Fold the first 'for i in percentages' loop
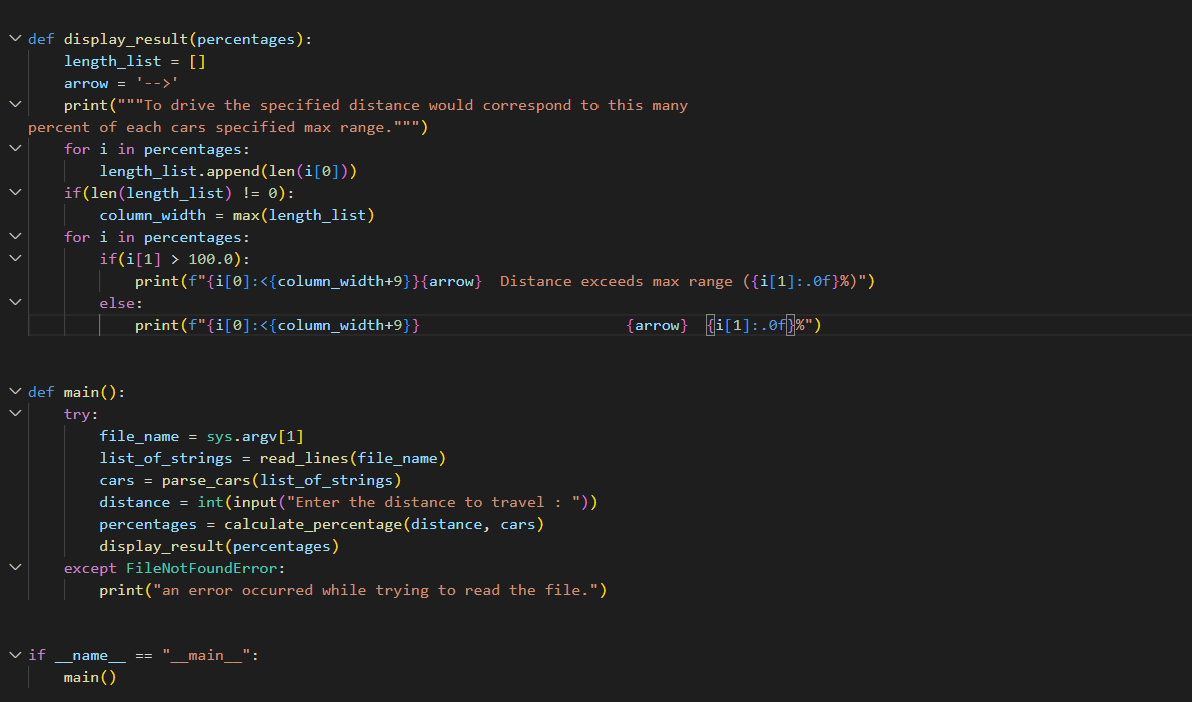This screenshot has width=1192, height=702. click(15, 148)
